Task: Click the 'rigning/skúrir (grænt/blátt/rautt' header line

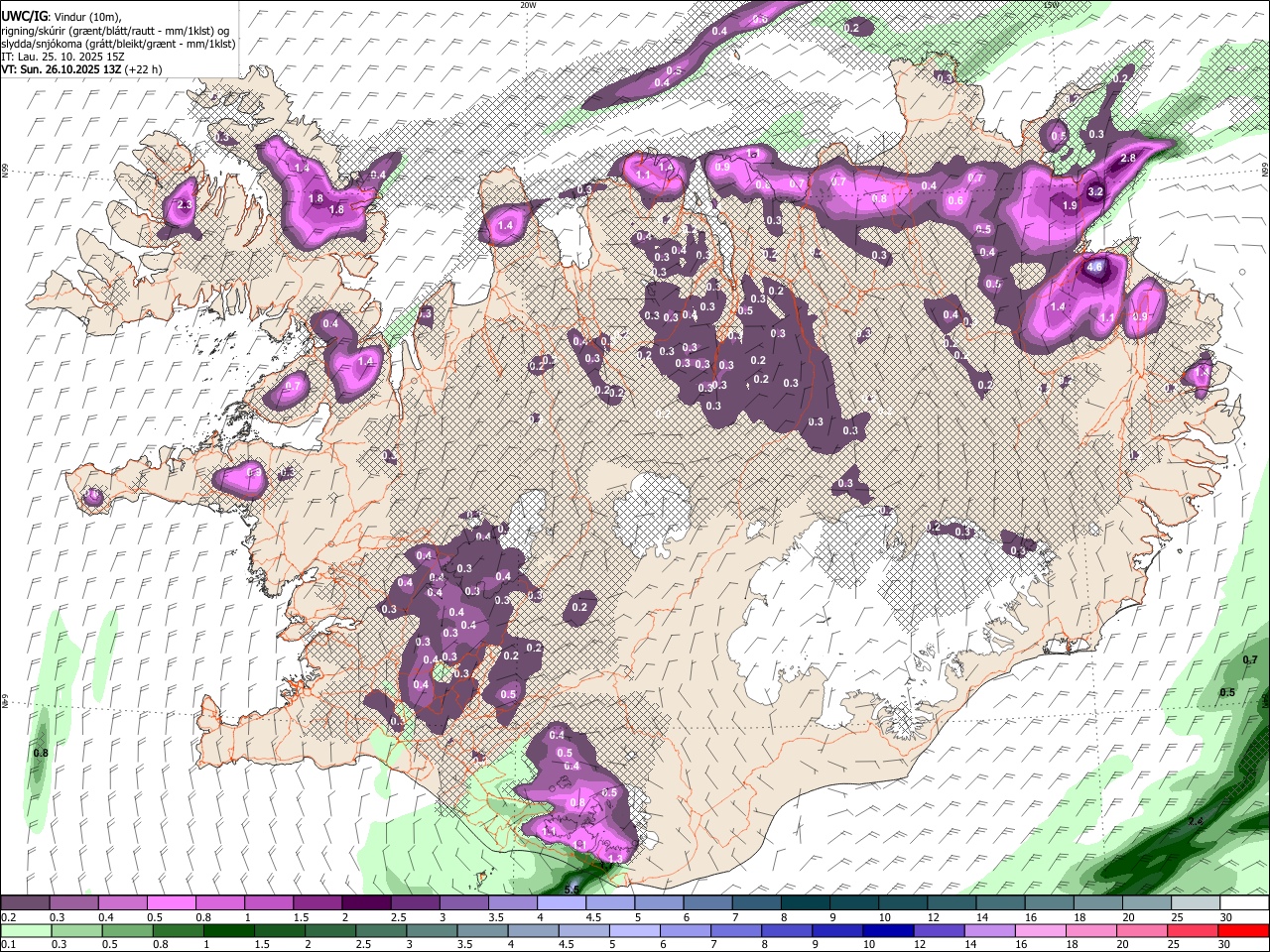Action: [x=115, y=31]
